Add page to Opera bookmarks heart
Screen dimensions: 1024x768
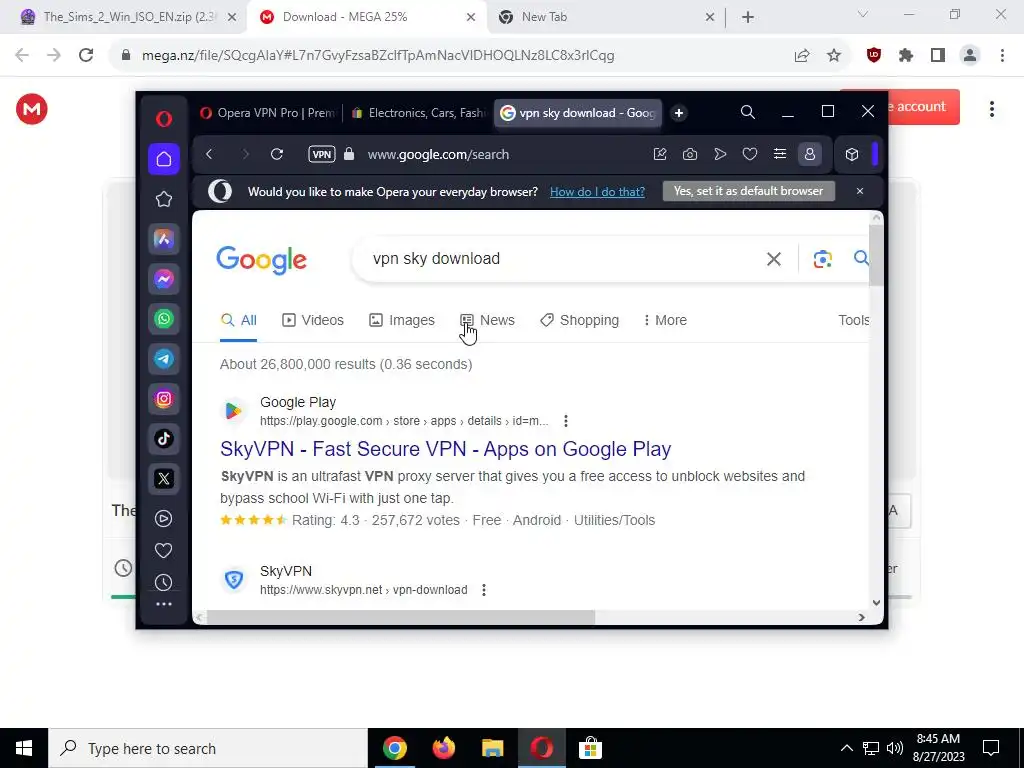750,154
